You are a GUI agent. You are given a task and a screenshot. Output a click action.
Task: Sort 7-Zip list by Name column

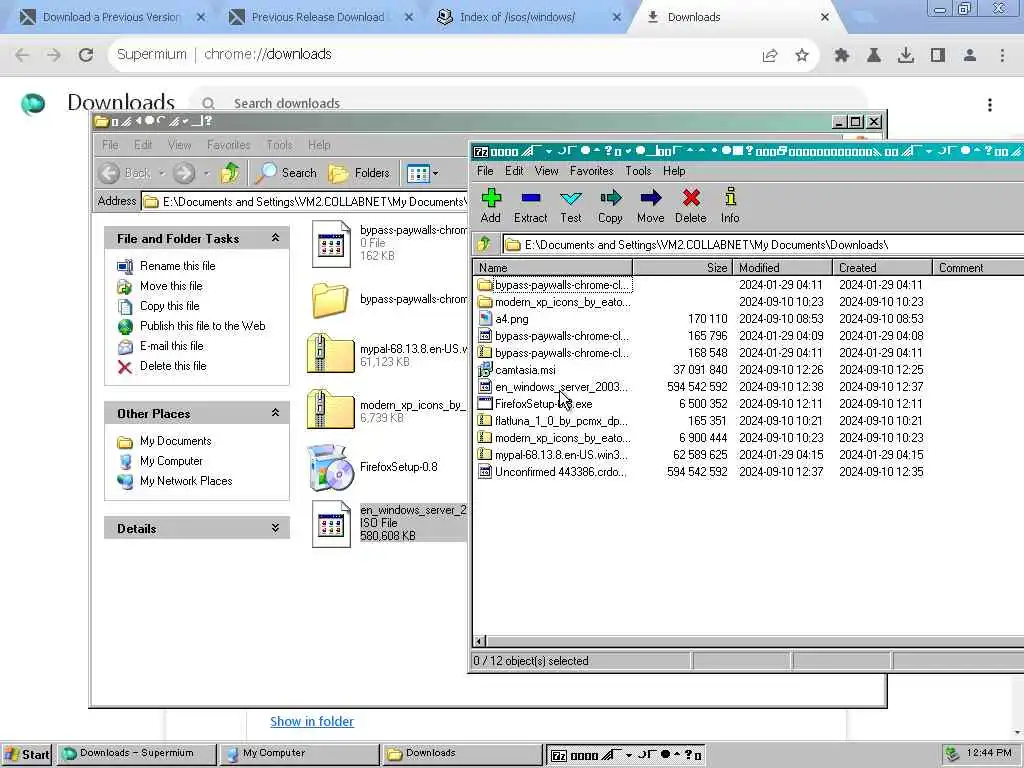pyautogui.click(x=552, y=268)
